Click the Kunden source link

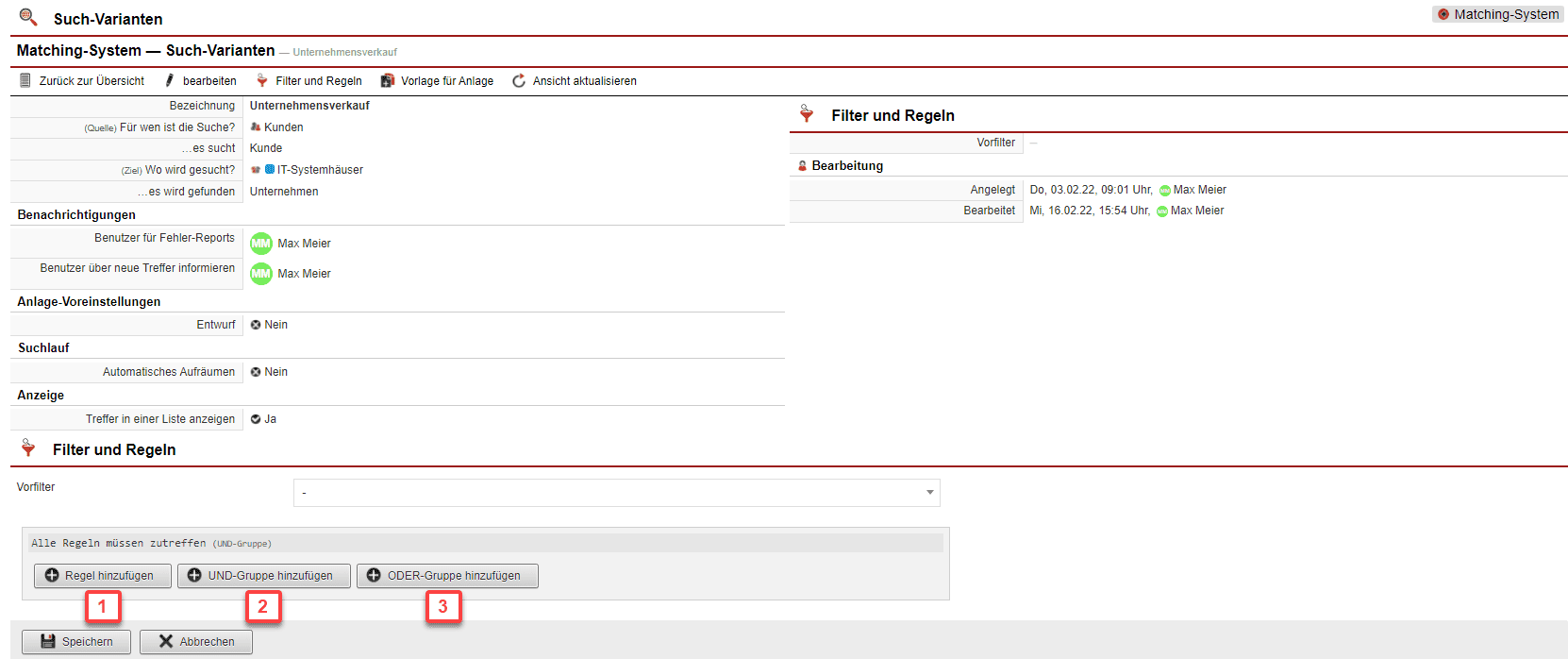pyautogui.click(x=283, y=127)
